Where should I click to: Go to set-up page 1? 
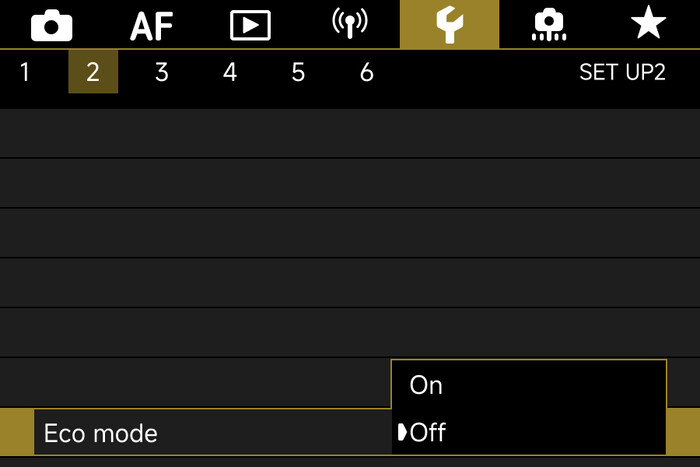(x=25, y=73)
